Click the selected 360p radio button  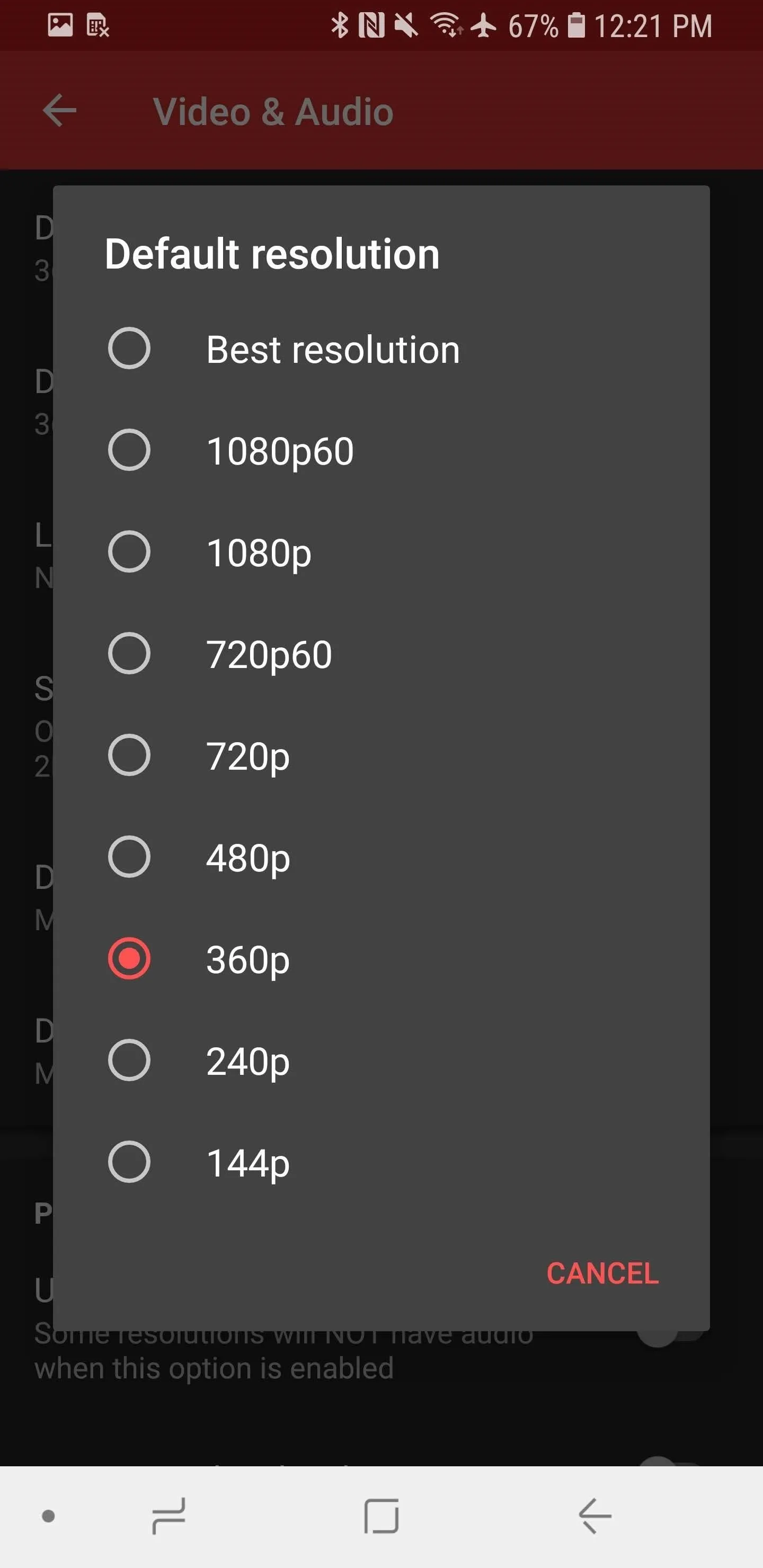click(x=129, y=959)
